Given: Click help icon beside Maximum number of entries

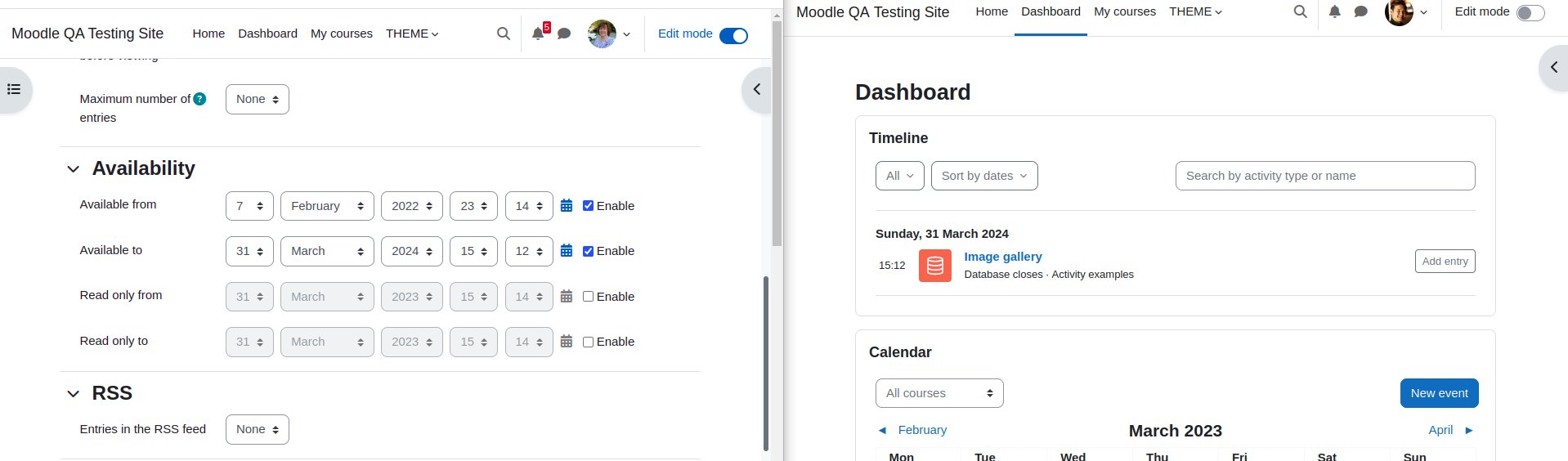Looking at the screenshot, I should coord(199,99).
